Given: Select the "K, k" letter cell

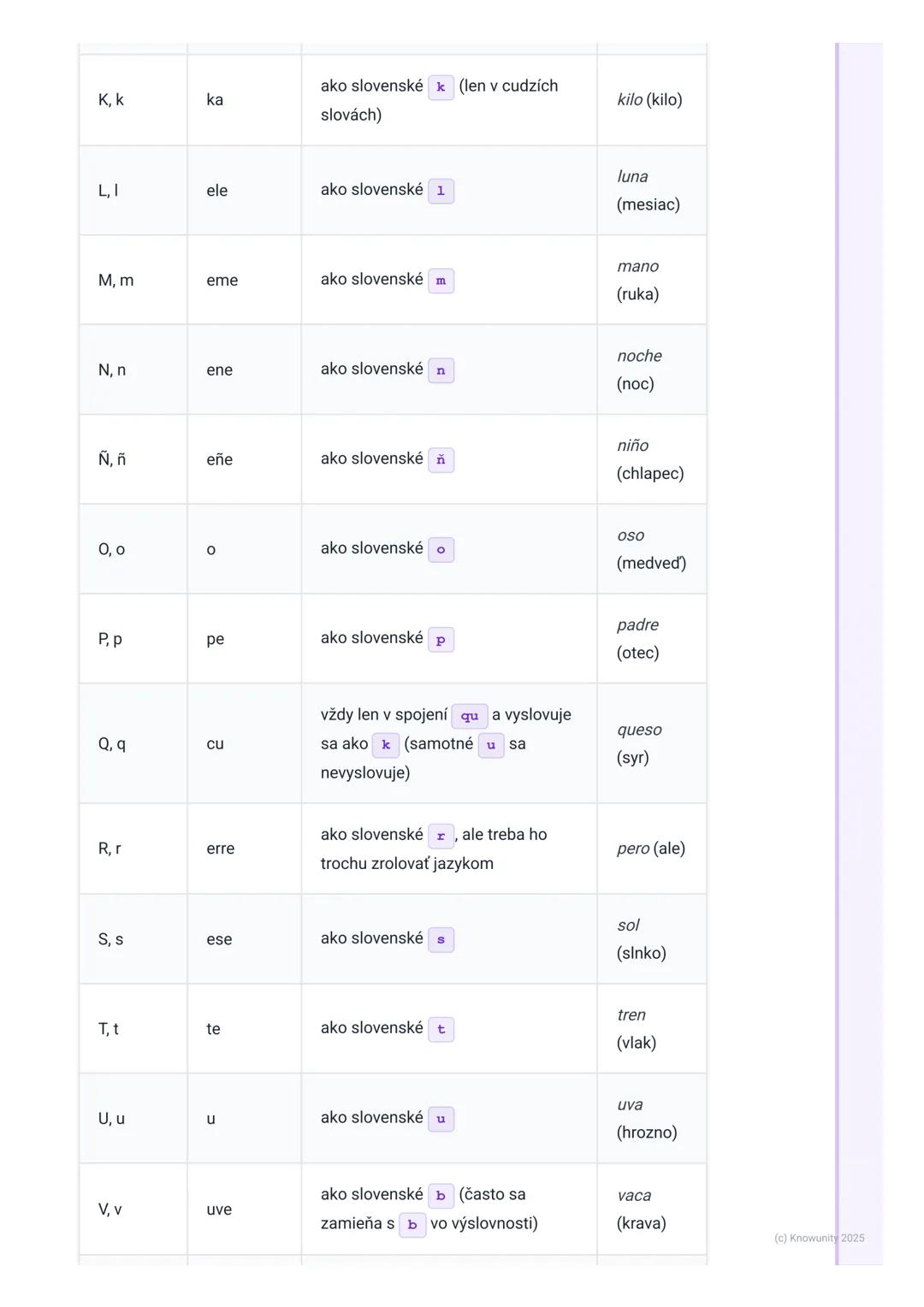Looking at the screenshot, I should point(111,100).
